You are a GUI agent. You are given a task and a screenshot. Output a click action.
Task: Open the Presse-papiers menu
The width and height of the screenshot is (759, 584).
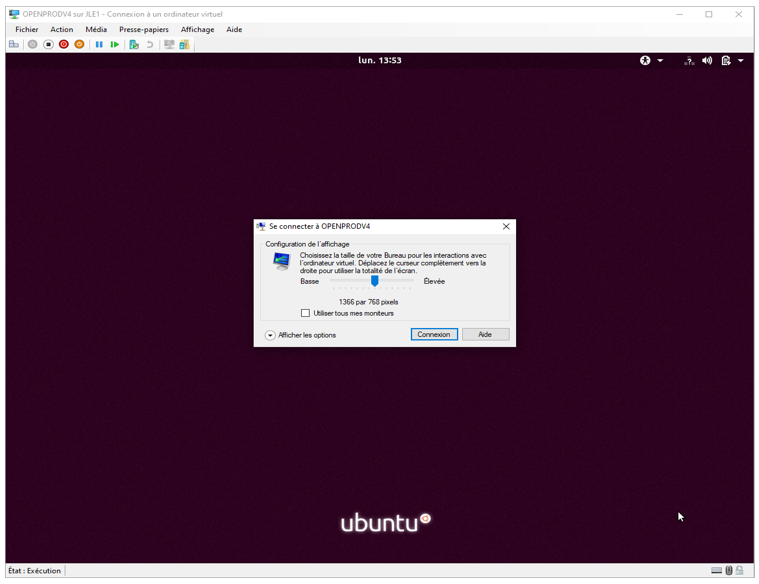pos(144,30)
